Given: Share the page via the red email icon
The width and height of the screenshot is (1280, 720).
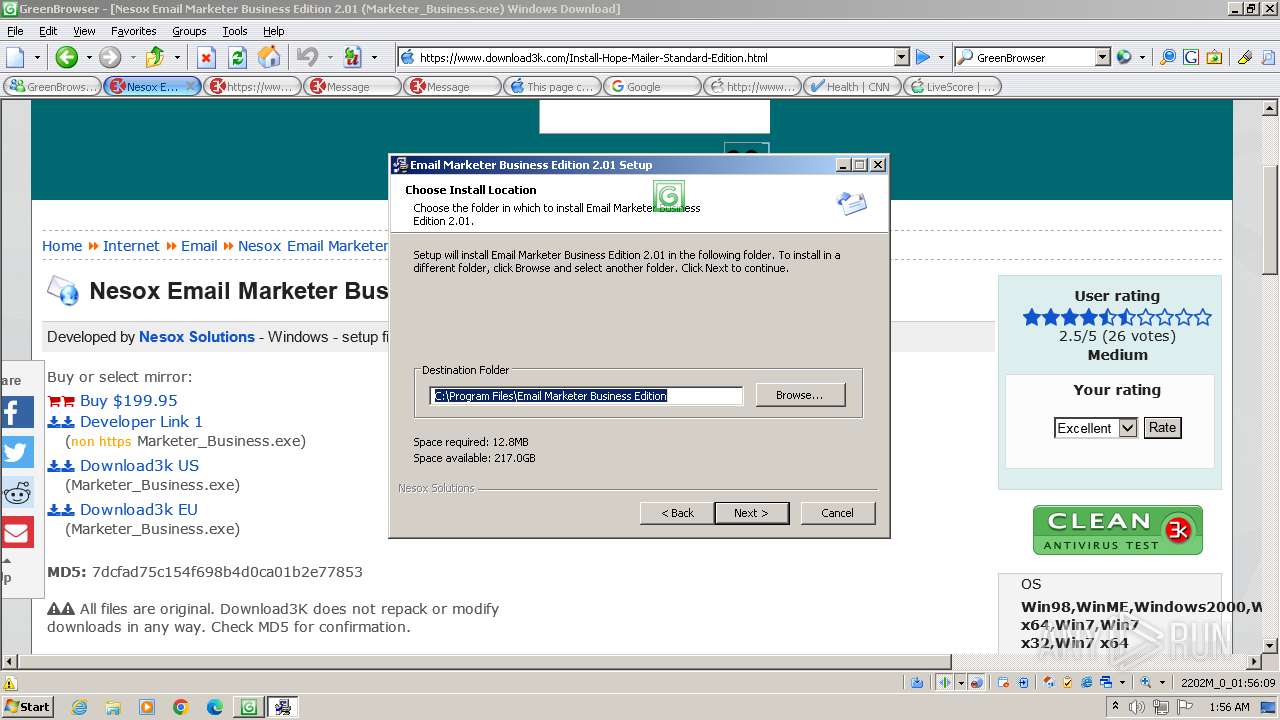Looking at the screenshot, I should [x=17, y=532].
